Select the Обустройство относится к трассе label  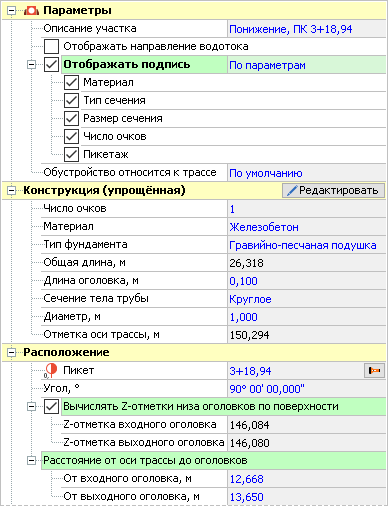coord(130,172)
